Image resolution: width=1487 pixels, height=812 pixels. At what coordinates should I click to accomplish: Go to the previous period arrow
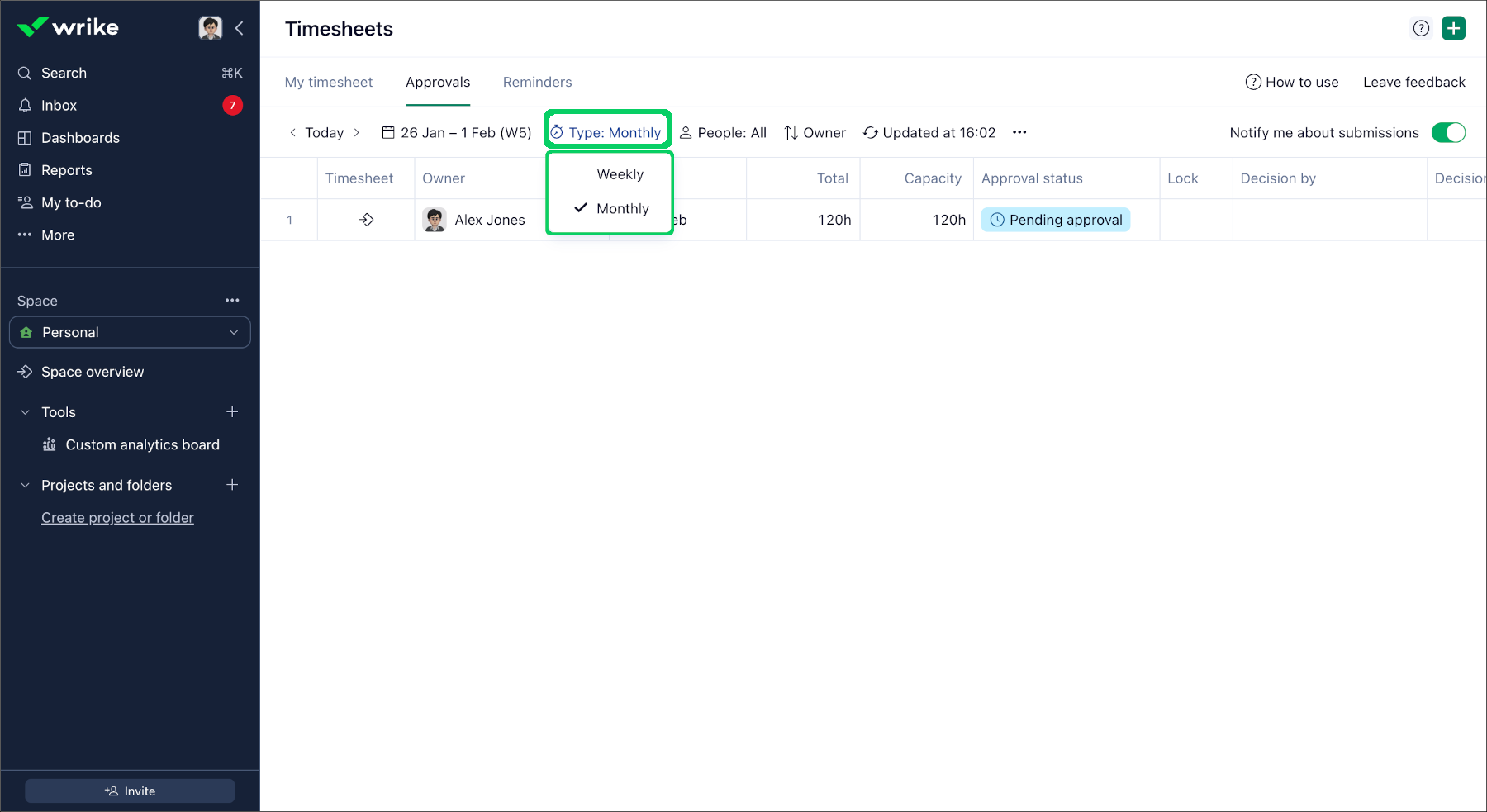pos(292,132)
